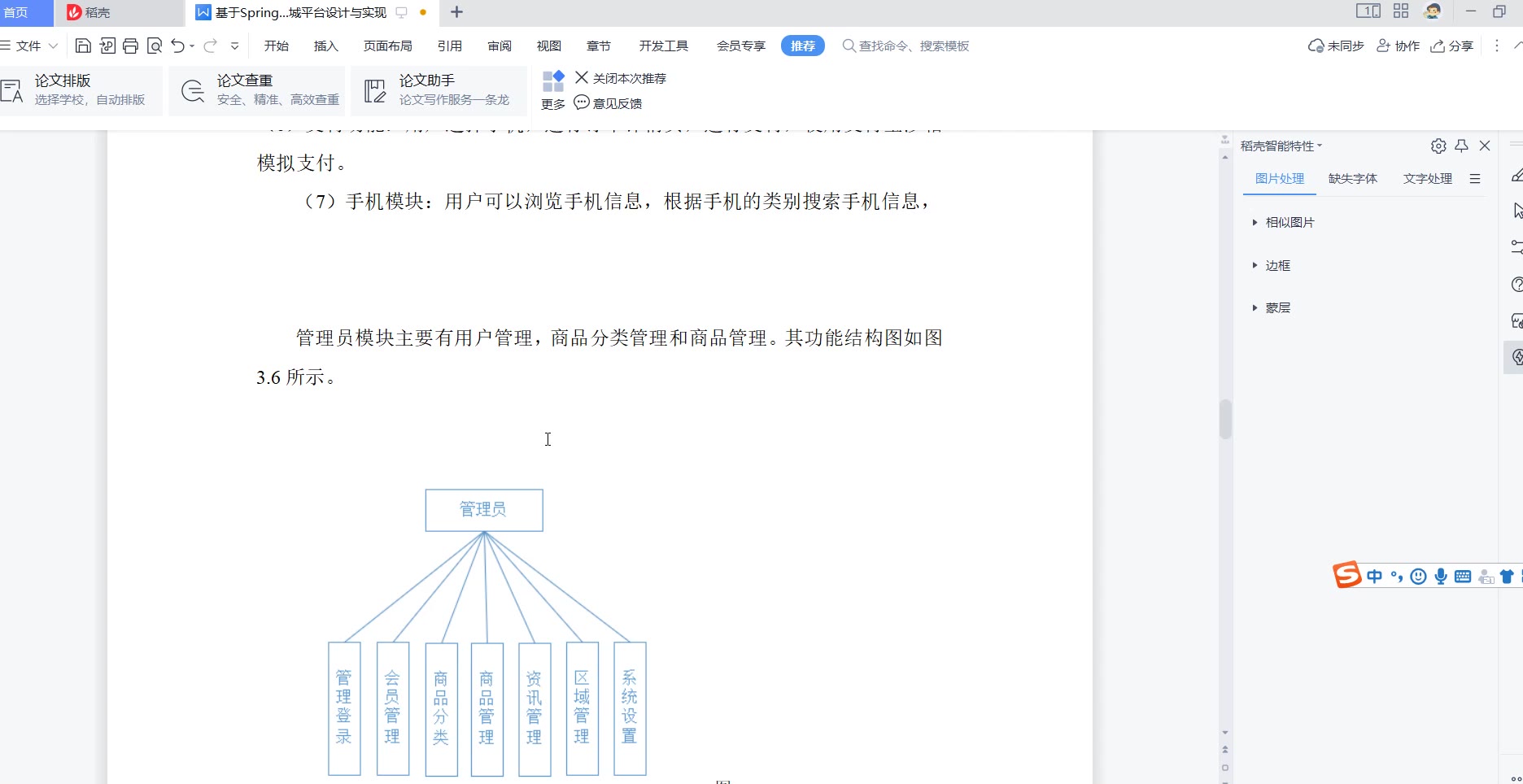Select the 推荐 ribbon tab
Viewport: 1523px width, 784px height.
coord(803,46)
